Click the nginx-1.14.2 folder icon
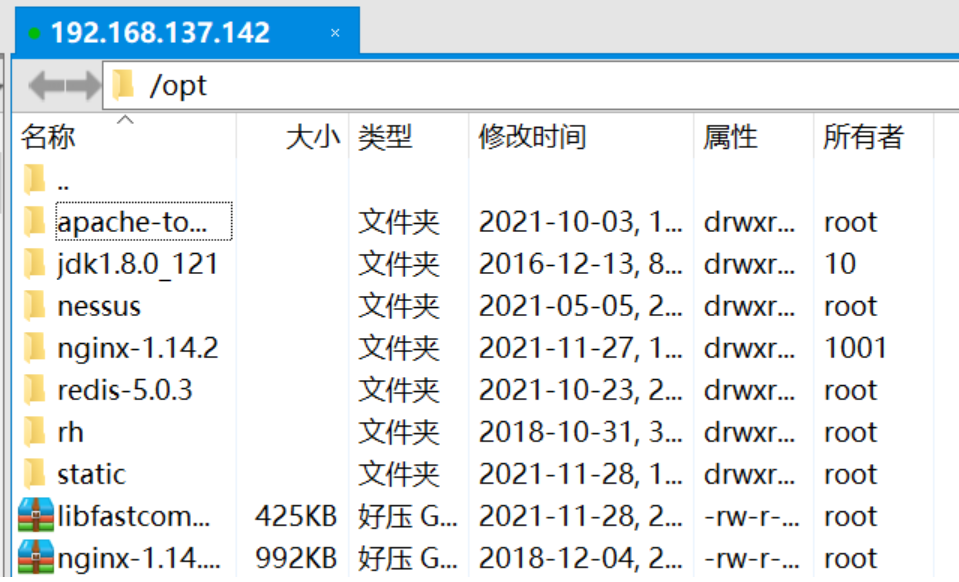 point(35,348)
